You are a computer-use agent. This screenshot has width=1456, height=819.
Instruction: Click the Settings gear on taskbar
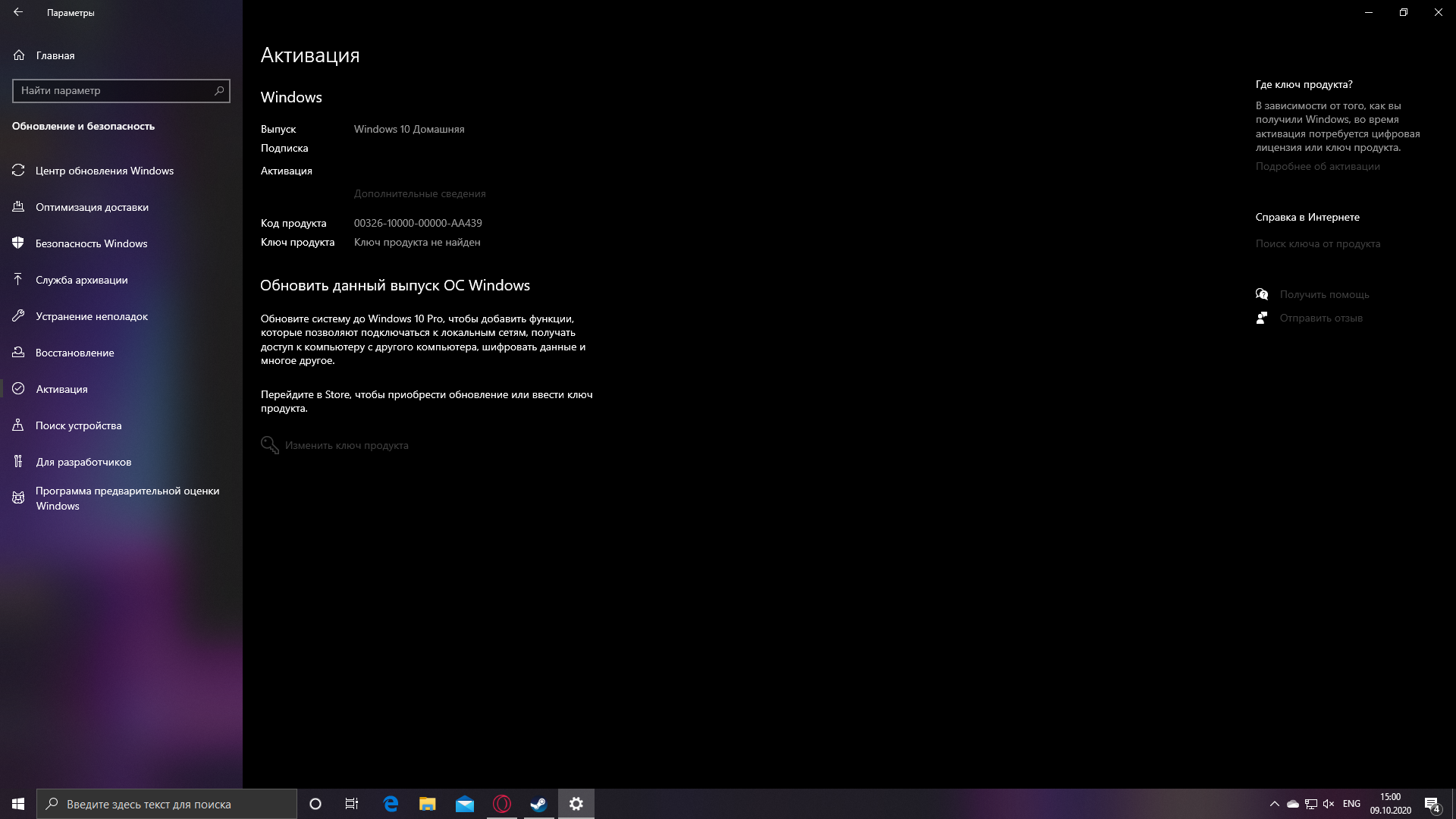coord(576,804)
